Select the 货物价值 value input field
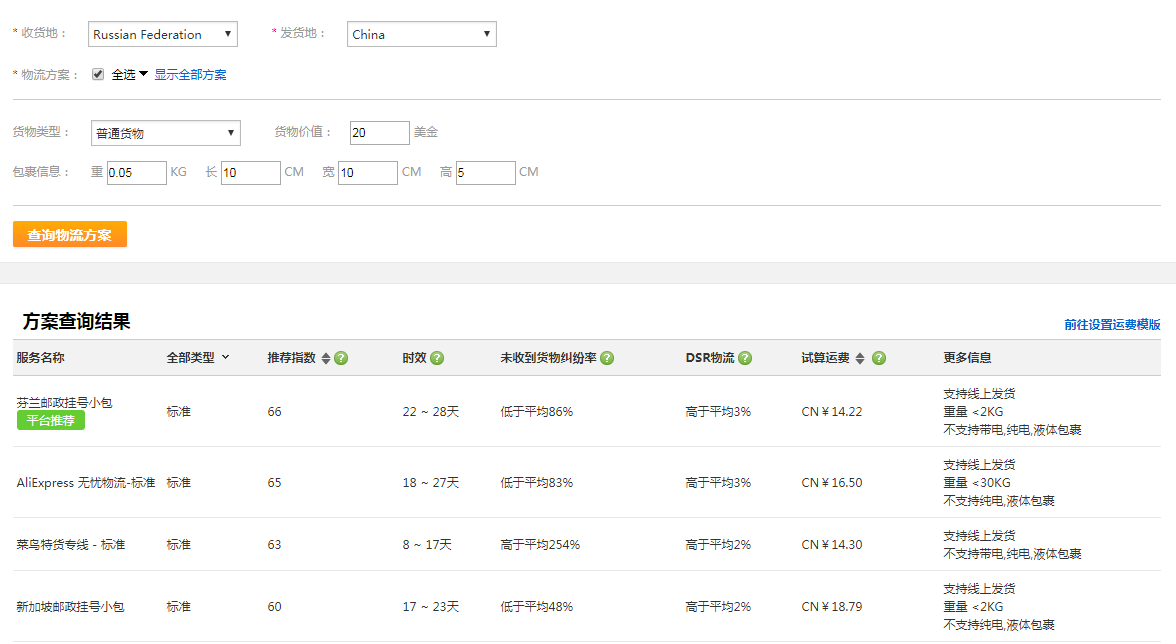1176x644 pixels. click(x=379, y=132)
